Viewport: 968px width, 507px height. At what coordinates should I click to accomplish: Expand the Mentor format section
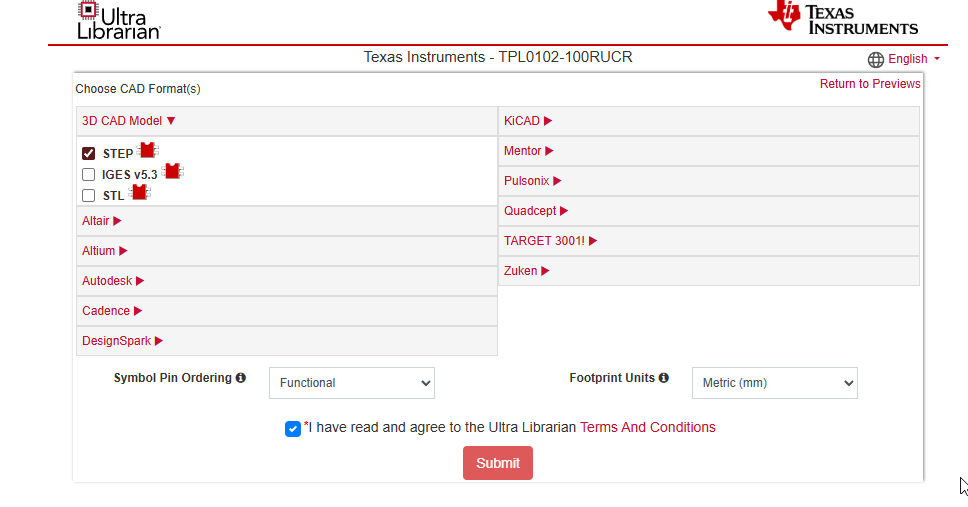pyautogui.click(x=709, y=151)
